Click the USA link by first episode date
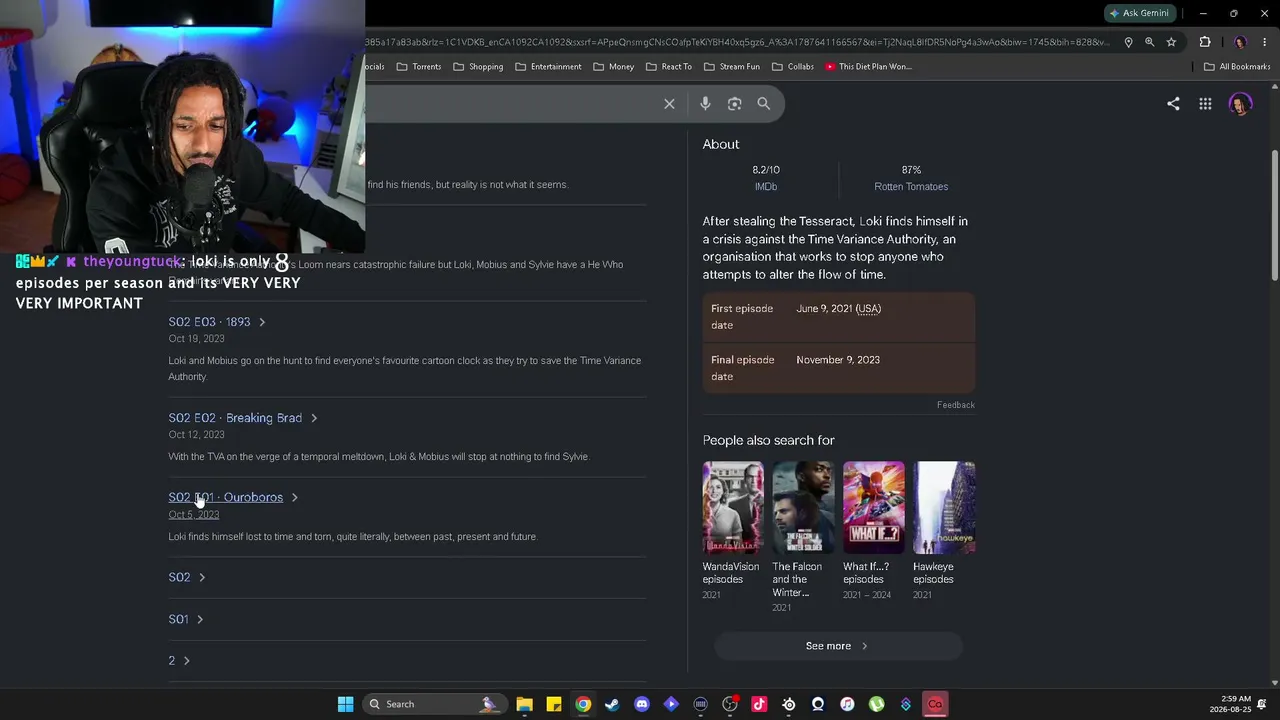 (868, 309)
